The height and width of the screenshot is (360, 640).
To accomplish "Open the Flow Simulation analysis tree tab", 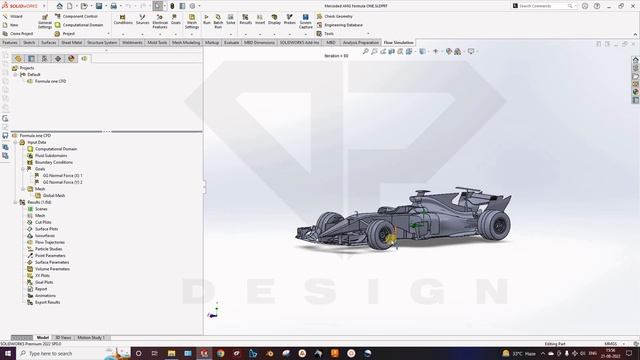I will [x=84, y=59].
